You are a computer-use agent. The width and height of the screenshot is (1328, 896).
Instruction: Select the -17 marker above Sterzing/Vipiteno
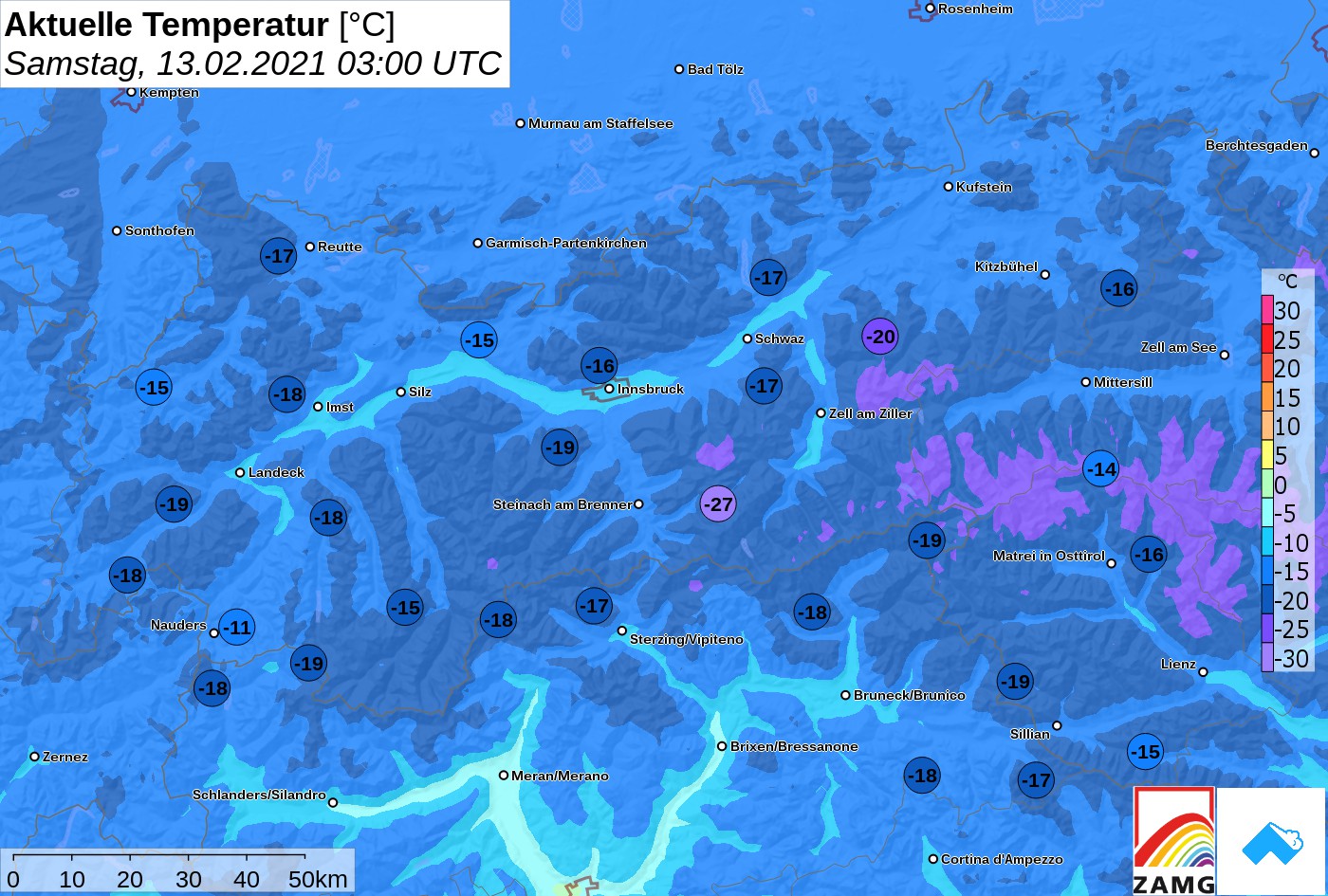click(x=594, y=605)
